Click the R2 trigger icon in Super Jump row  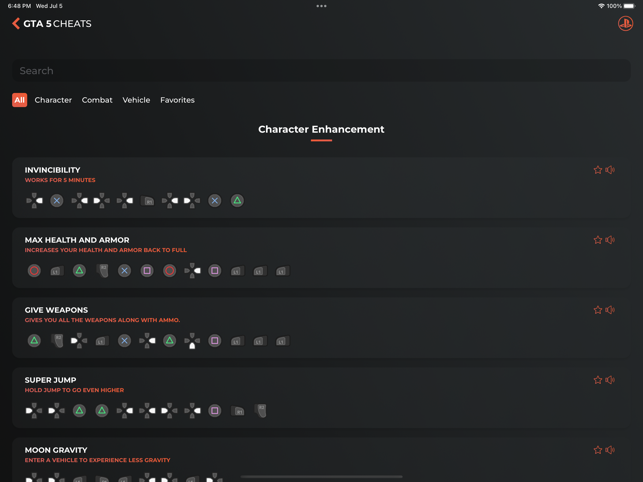coord(260,411)
